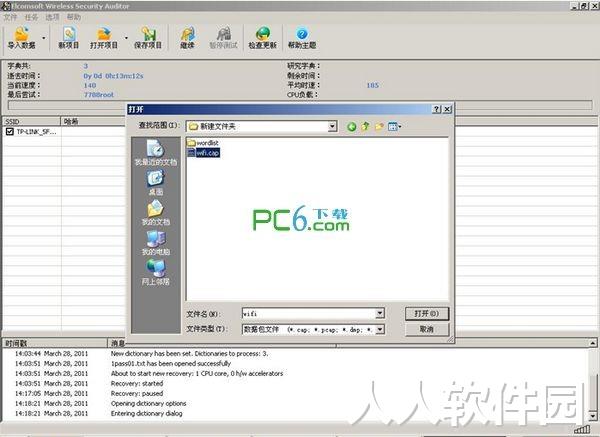The image size is (600, 437).
Task: Click the Message (消息) column header in log
Action: [x=222, y=343]
